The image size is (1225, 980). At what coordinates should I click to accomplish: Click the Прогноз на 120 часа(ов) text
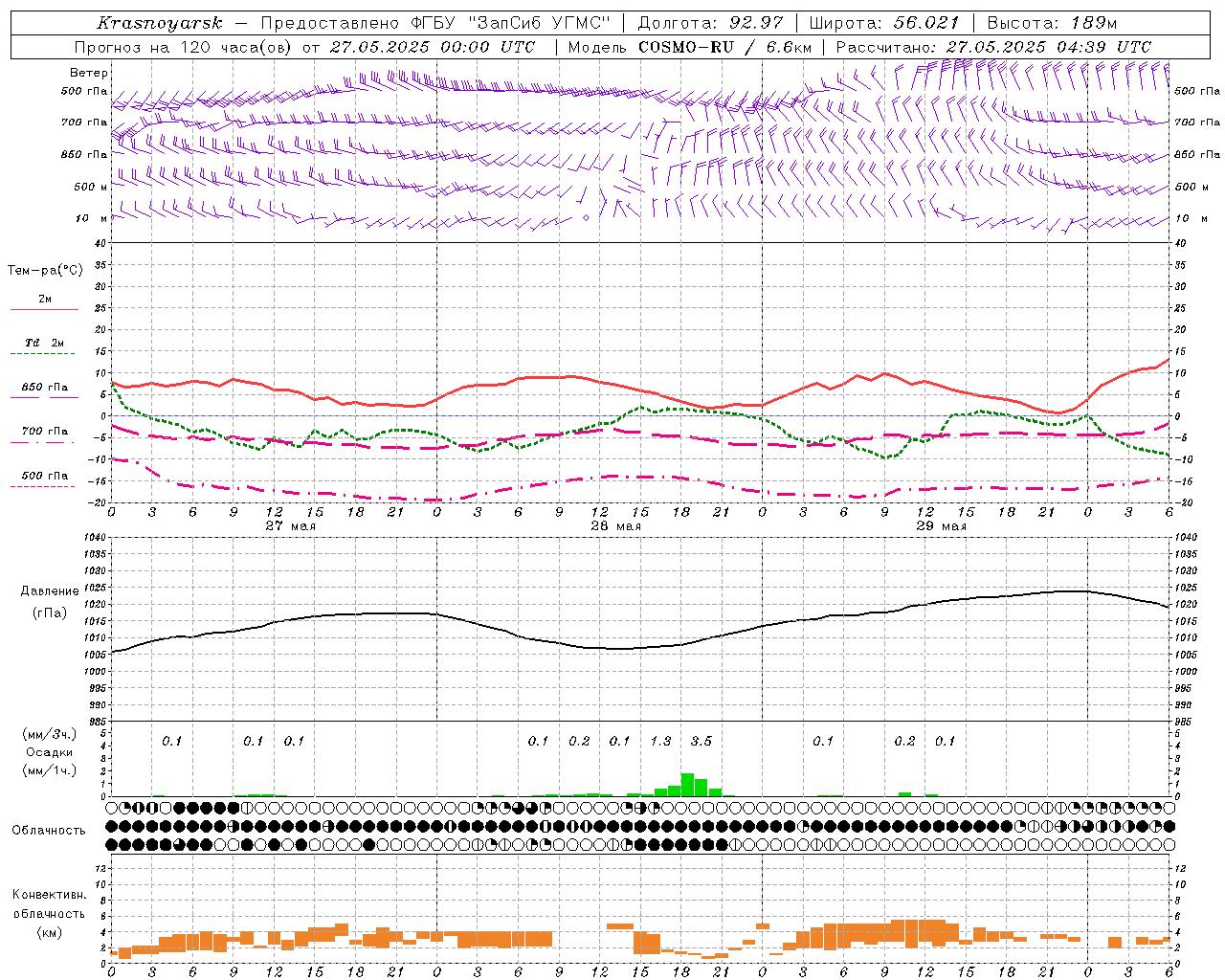pos(184,47)
